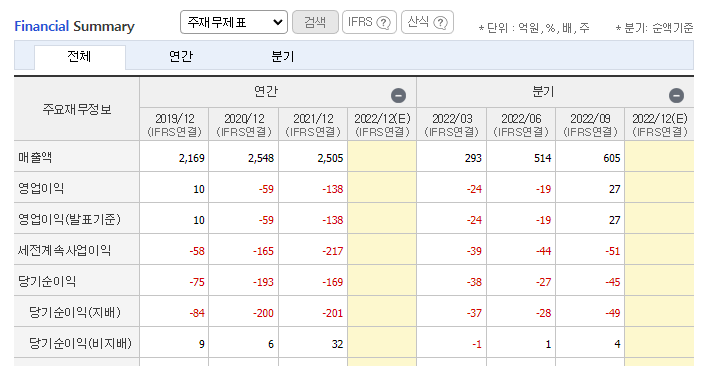The image size is (712, 366).
Task: Click the 2,169 매출액 value
Action: click(x=192, y=158)
